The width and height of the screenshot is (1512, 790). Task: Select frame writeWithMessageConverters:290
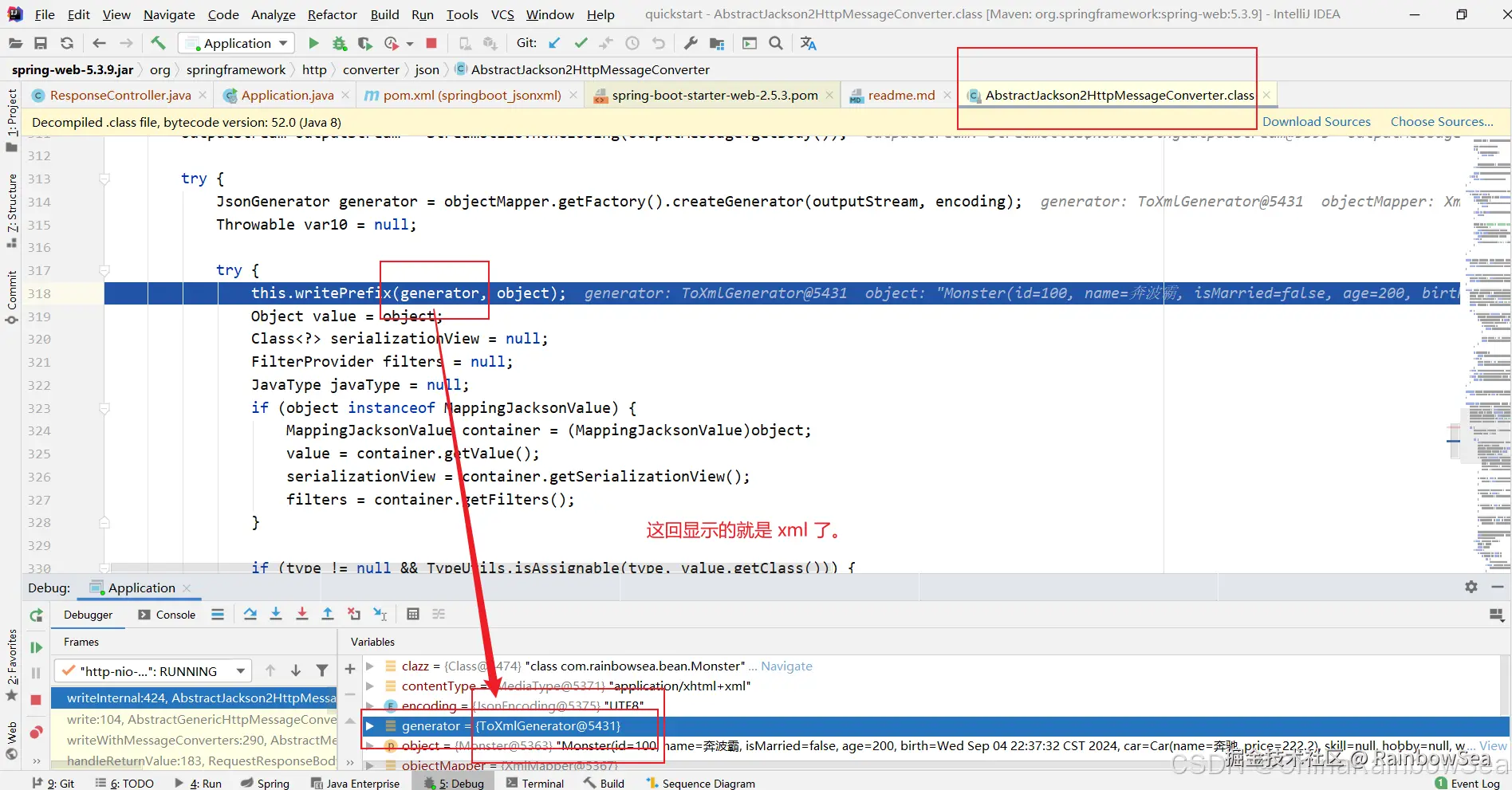[194, 740]
